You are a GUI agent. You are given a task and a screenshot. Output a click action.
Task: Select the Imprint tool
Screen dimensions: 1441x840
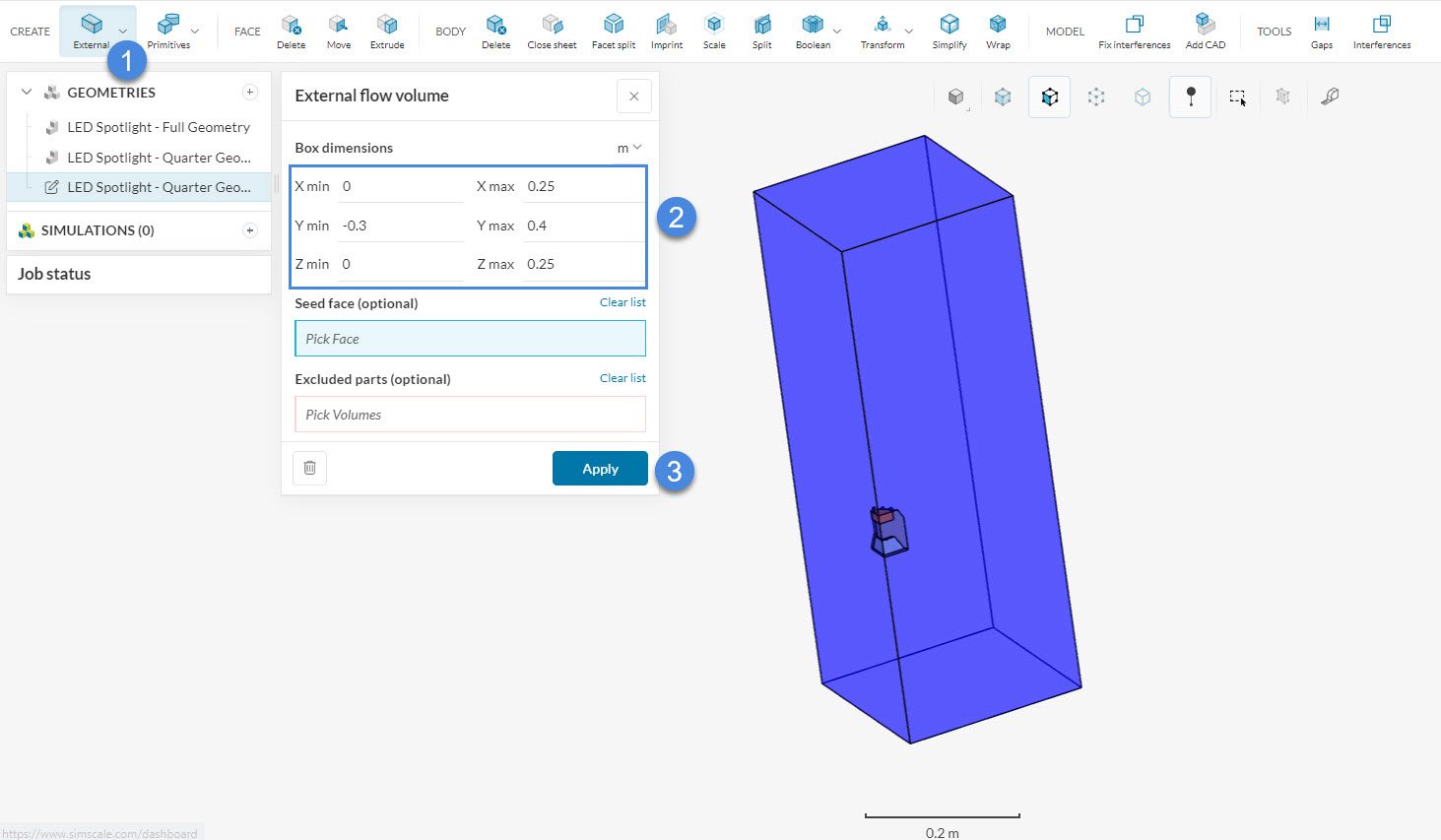coord(666,31)
